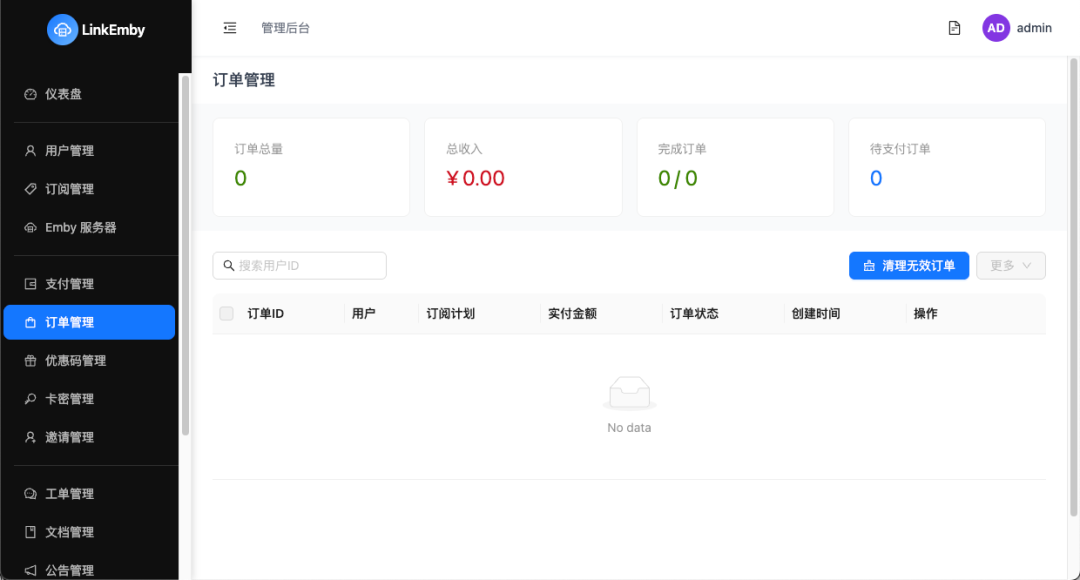Click the purple AD avatar icon
The image size is (1080, 580).
(x=996, y=28)
